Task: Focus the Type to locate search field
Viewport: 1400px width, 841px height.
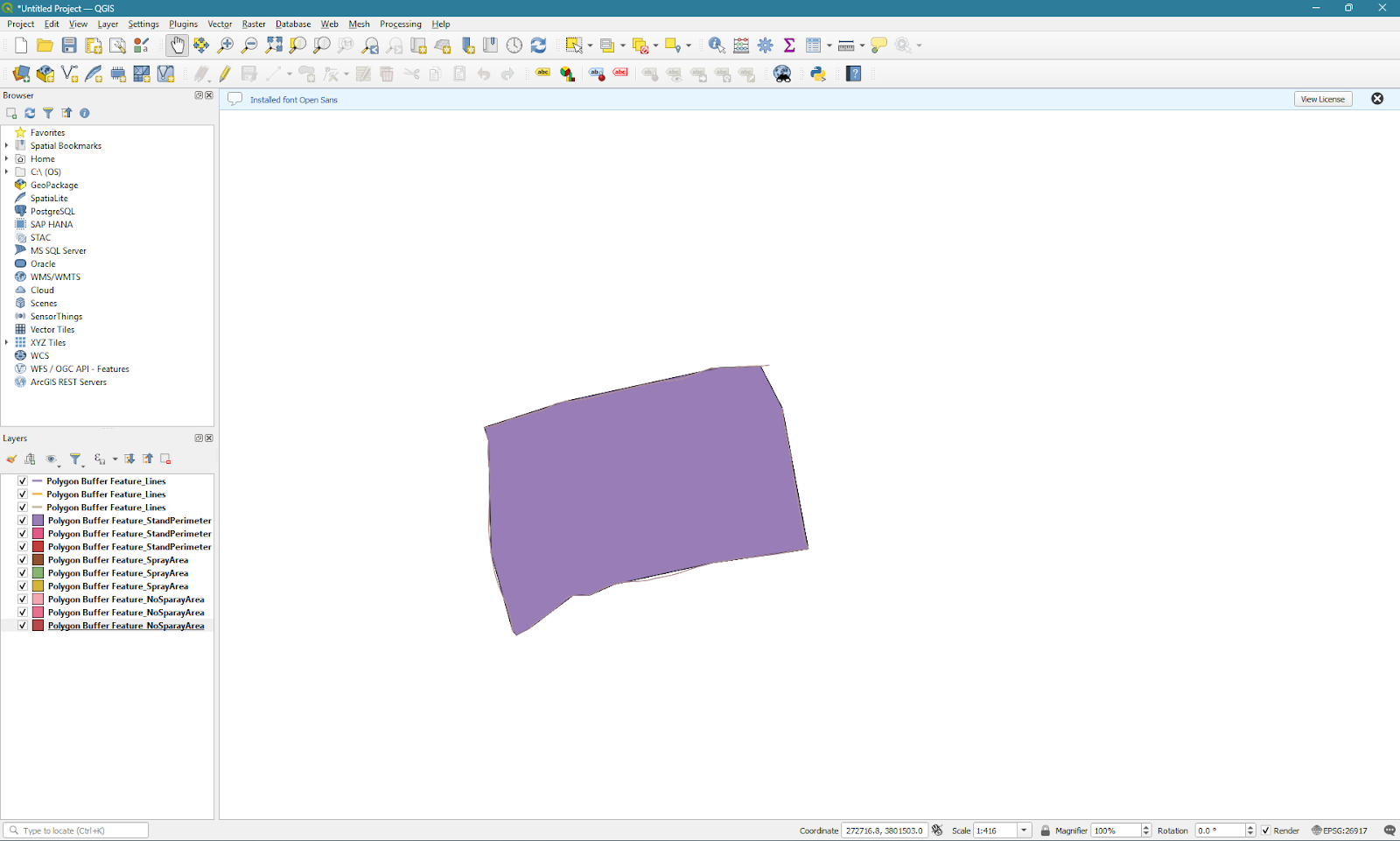Action: pyautogui.click(x=76, y=830)
